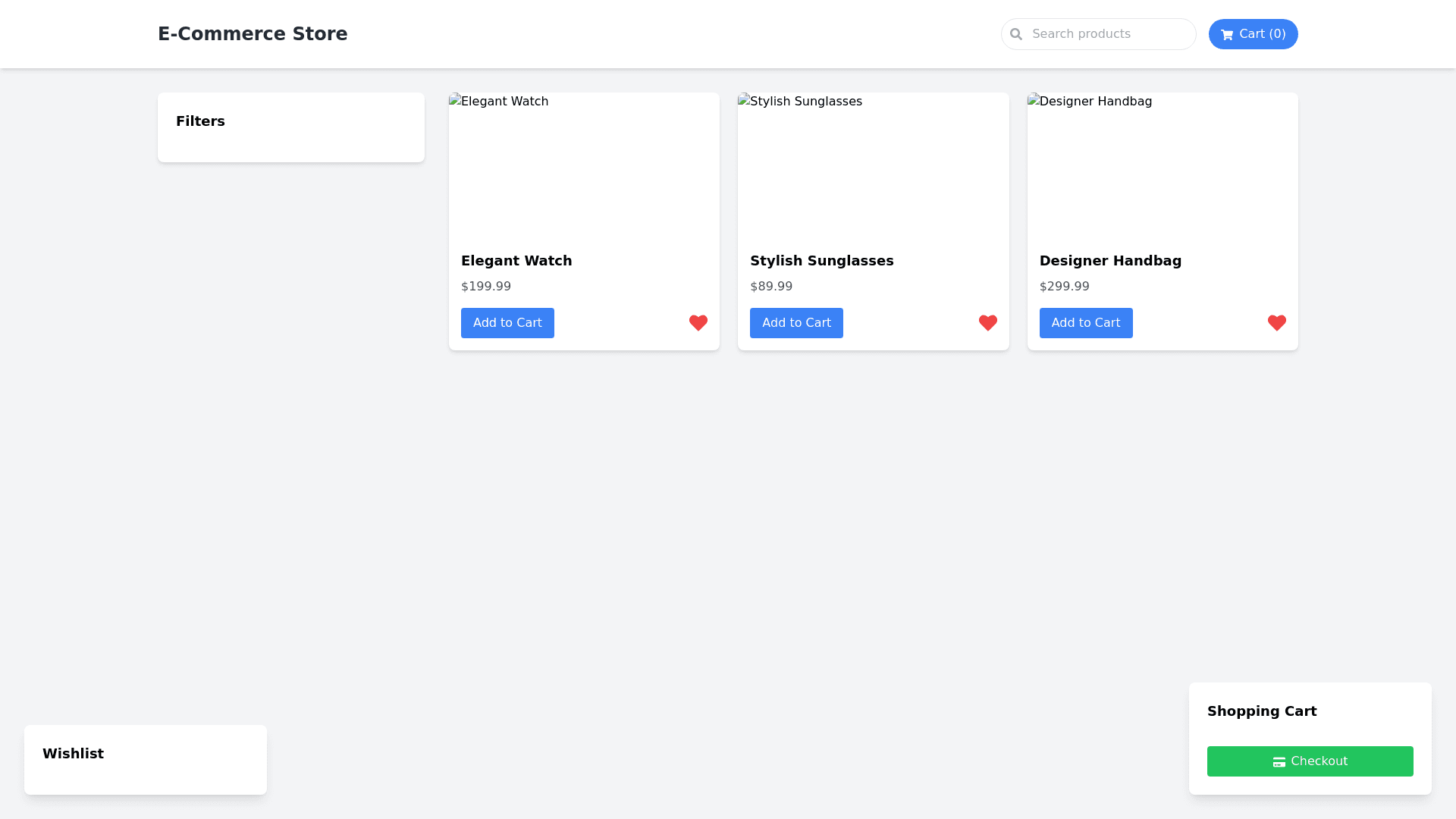
Task: Toggle wishlist heart on Designer Handbag
Action: click(1276, 323)
